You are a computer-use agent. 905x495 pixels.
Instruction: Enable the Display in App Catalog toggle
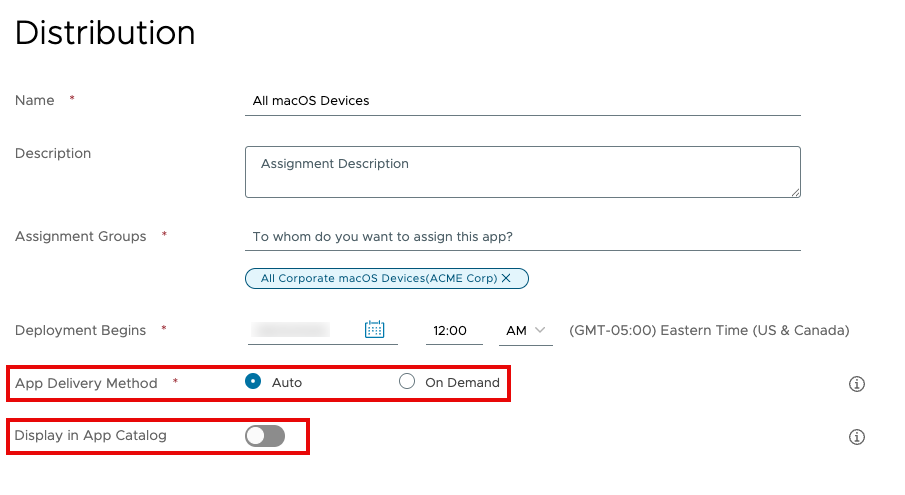265,436
